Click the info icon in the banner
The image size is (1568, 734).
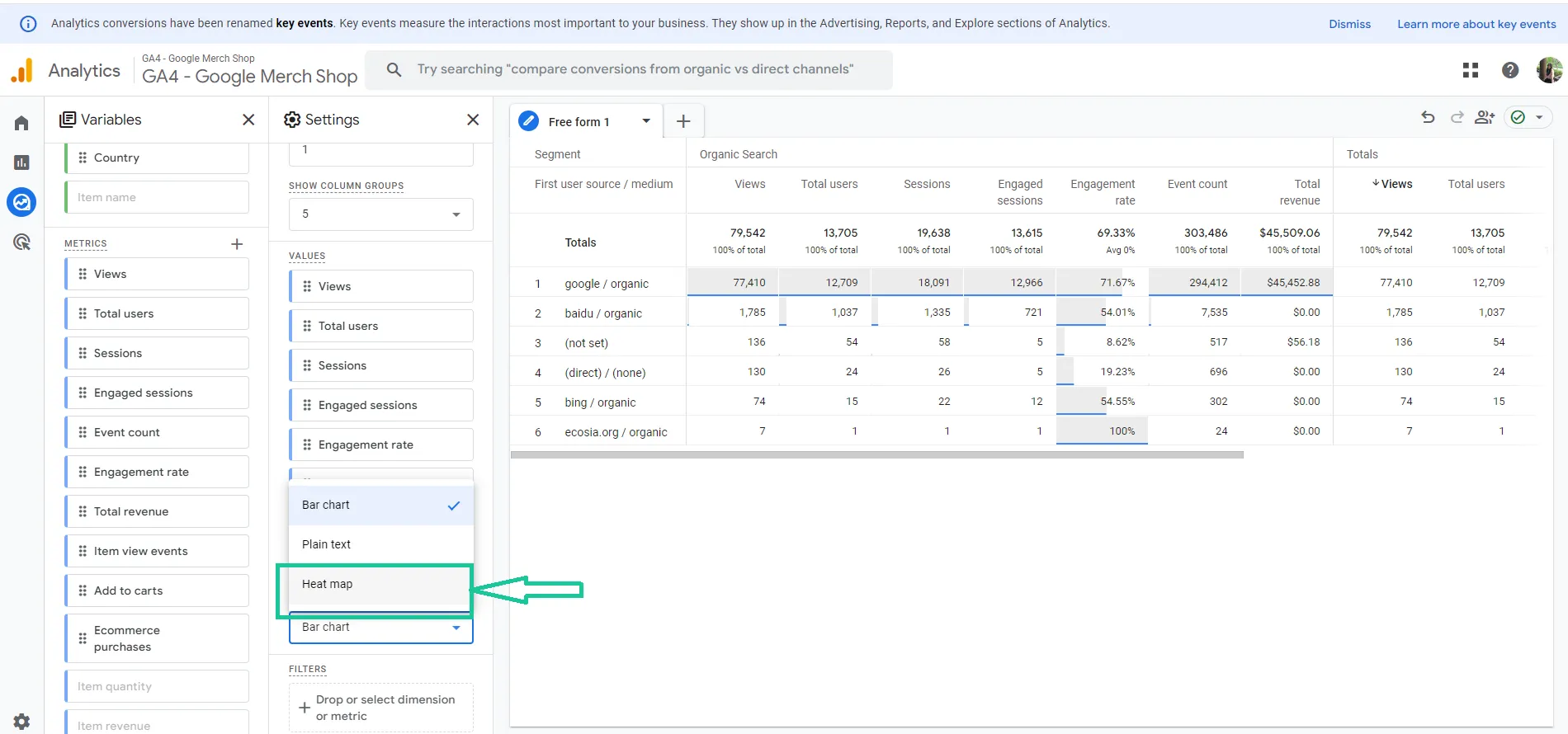coord(28,24)
